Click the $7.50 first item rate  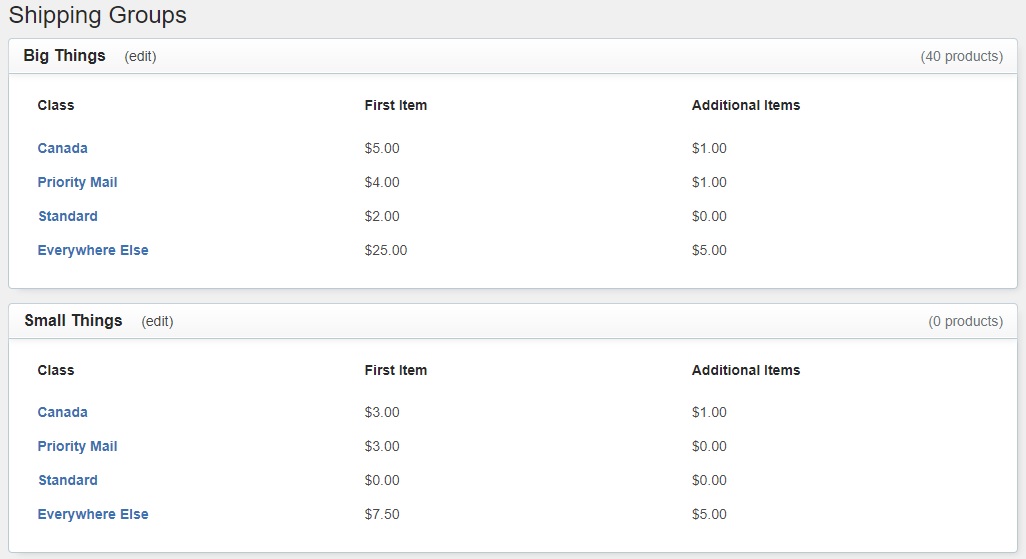(x=381, y=514)
